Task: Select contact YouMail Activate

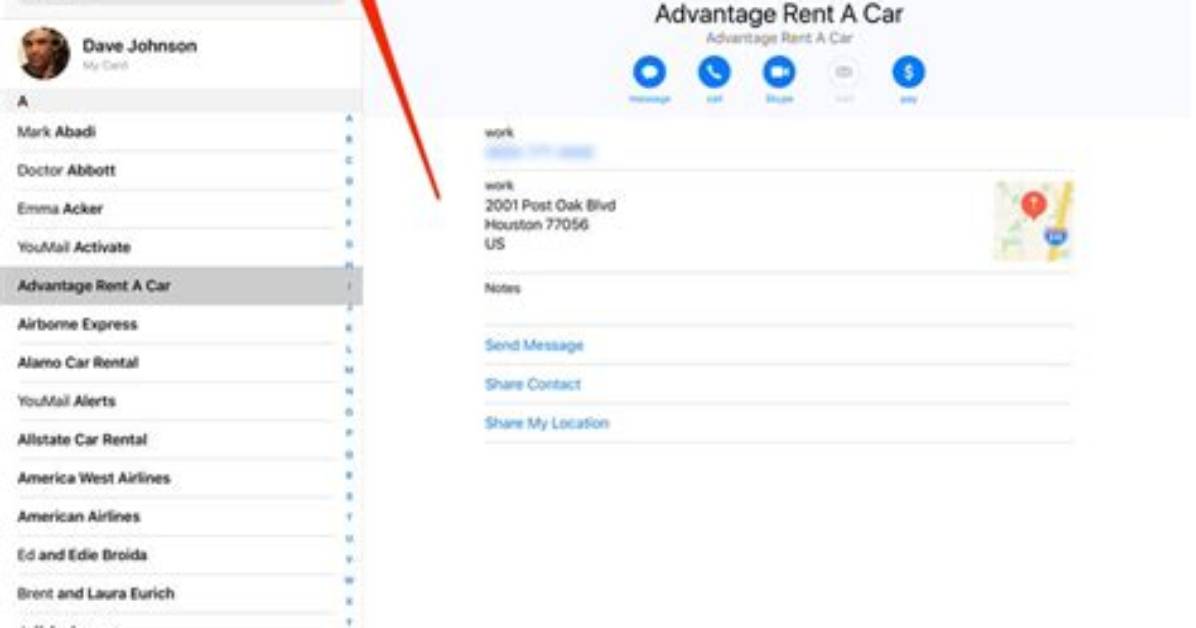Action: [x=181, y=247]
